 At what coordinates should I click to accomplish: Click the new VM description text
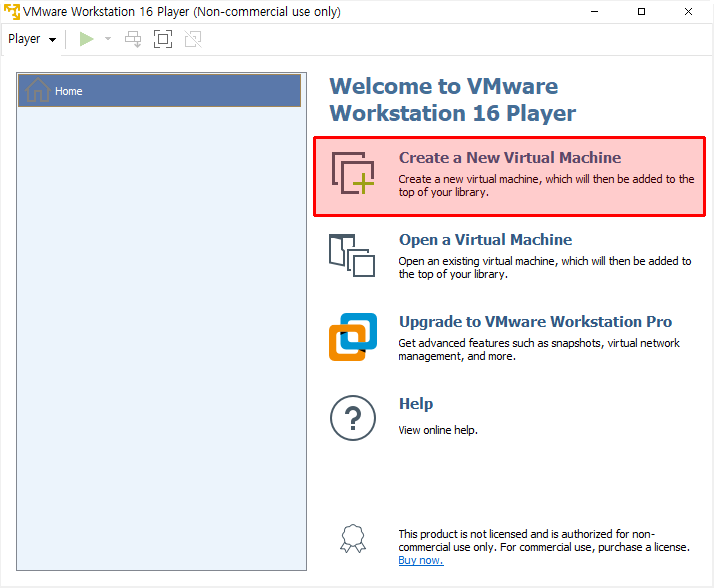click(x=546, y=186)
